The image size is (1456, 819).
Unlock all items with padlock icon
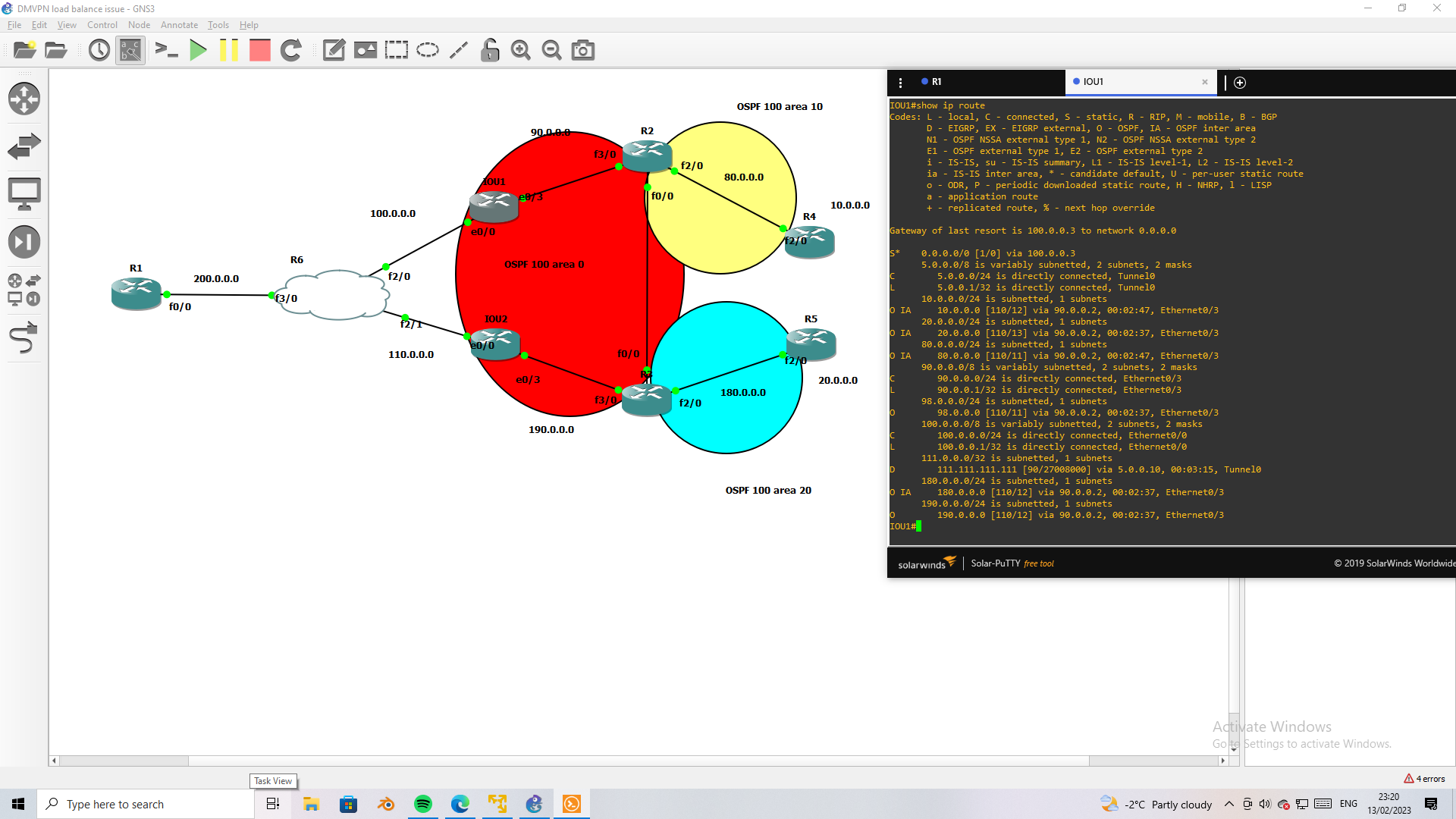(490, 50)
